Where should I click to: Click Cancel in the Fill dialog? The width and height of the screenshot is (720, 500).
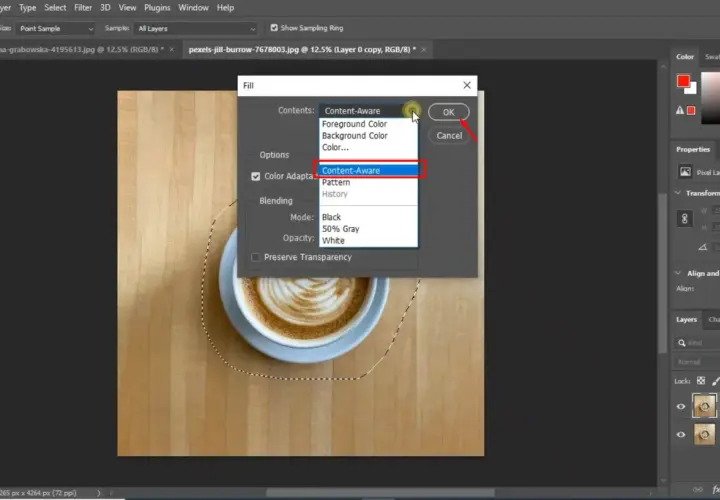[449, 135]
